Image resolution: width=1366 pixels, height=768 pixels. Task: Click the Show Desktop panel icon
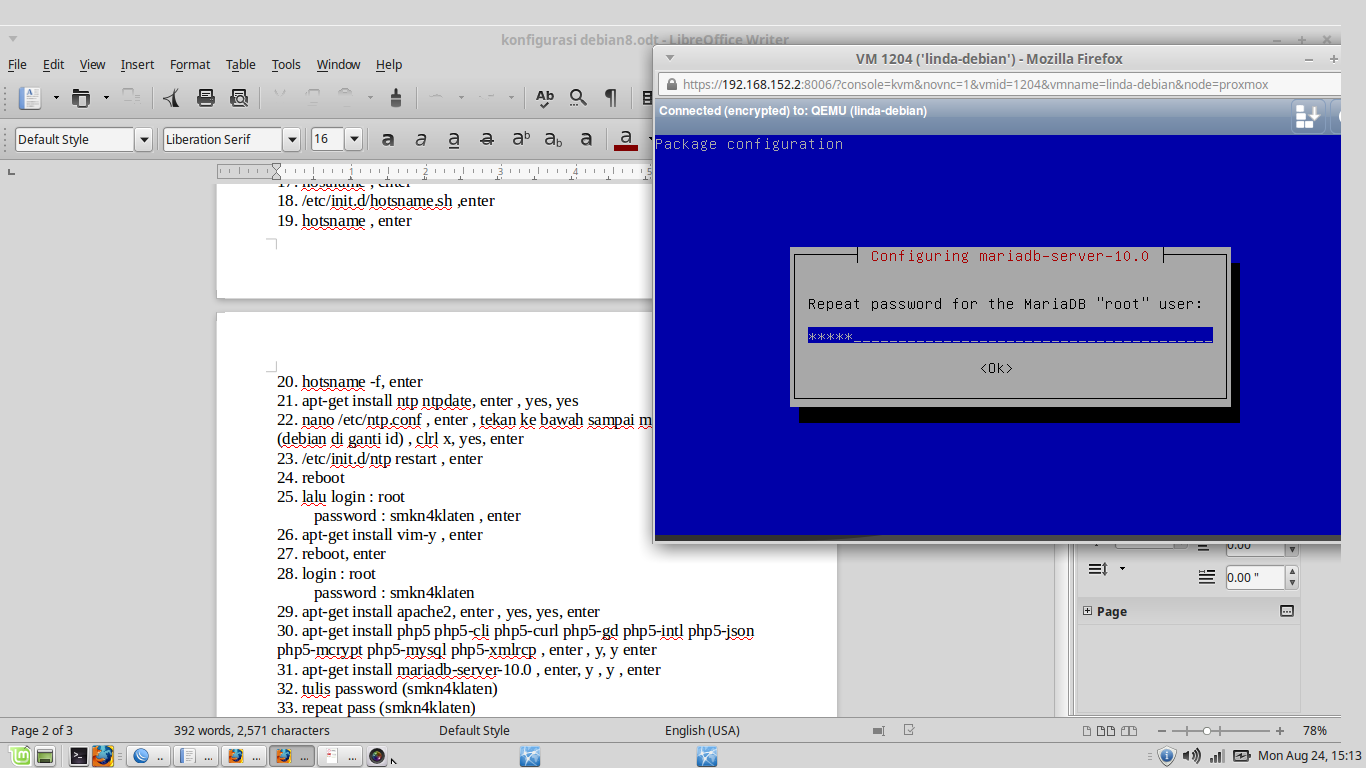[x=45, y=756]
